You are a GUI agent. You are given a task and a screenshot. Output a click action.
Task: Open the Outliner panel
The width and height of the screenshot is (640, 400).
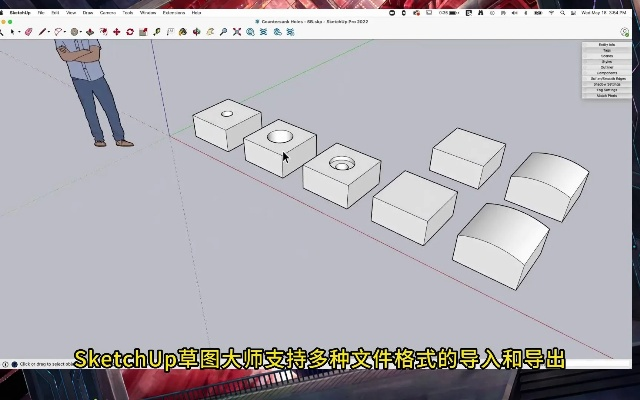click(x=607, y=67)
